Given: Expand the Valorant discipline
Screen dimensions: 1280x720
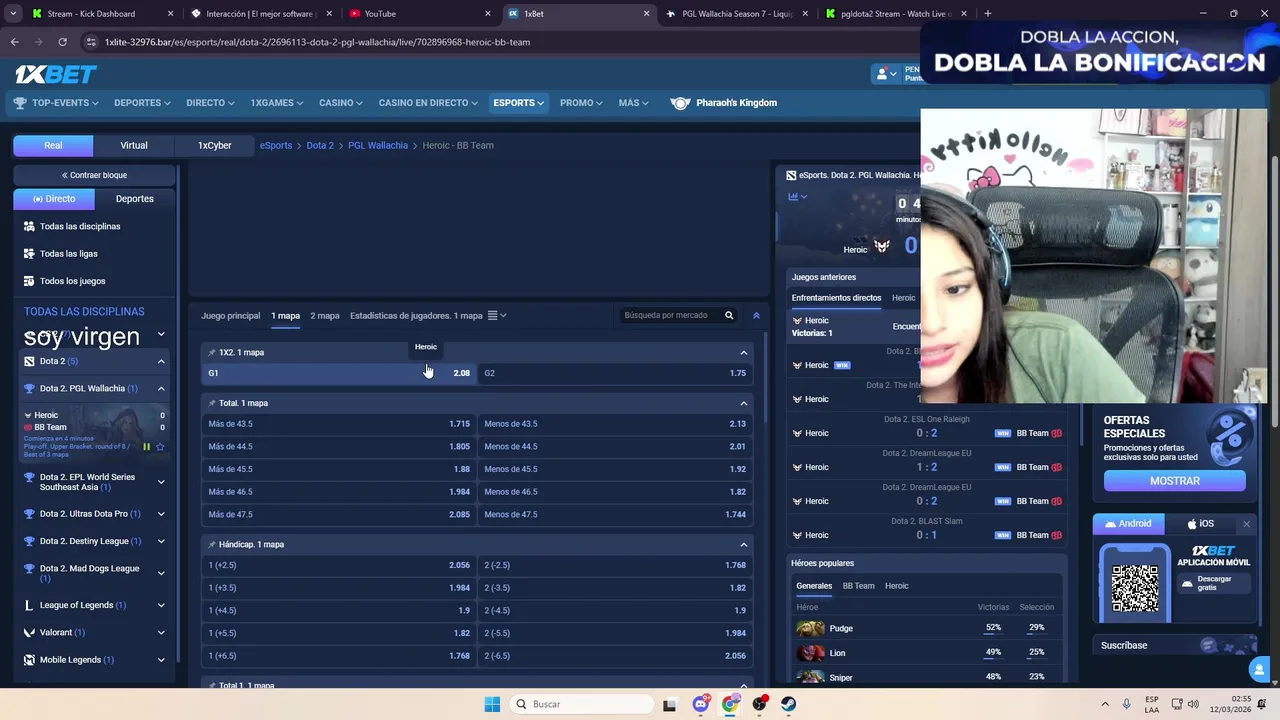Looking at the screenshot, I should pos(161,632).
